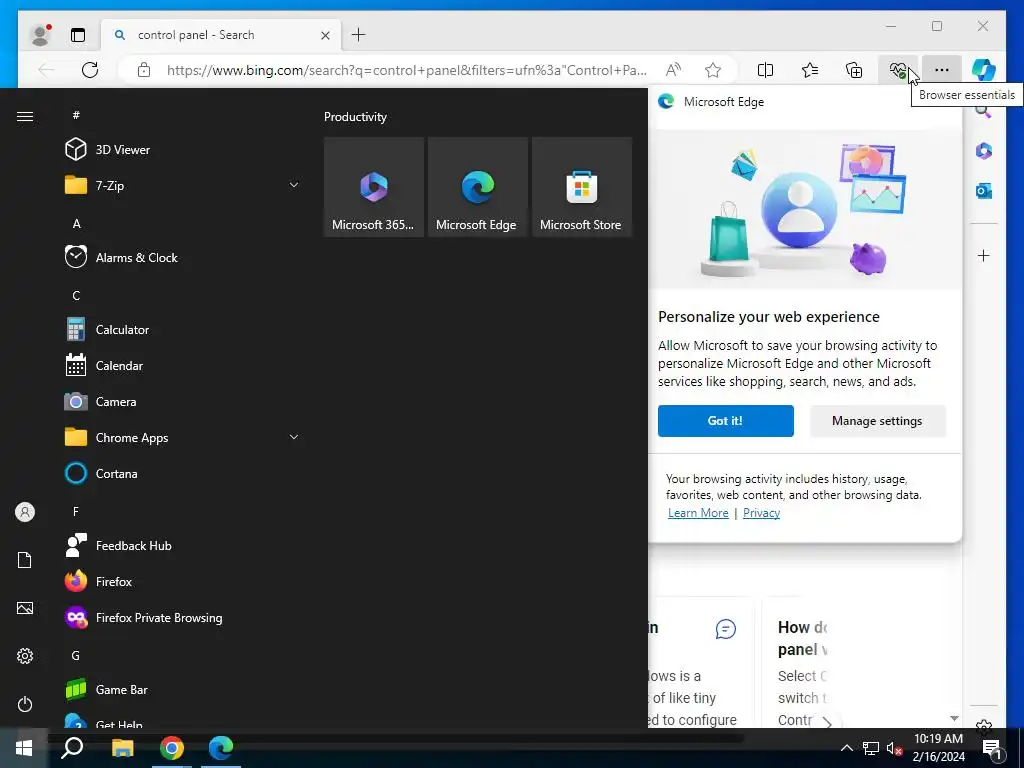Open Edge tab actions menu icon
The height and width of the screenshot is (768, 1024).
[x=78, y=35]
